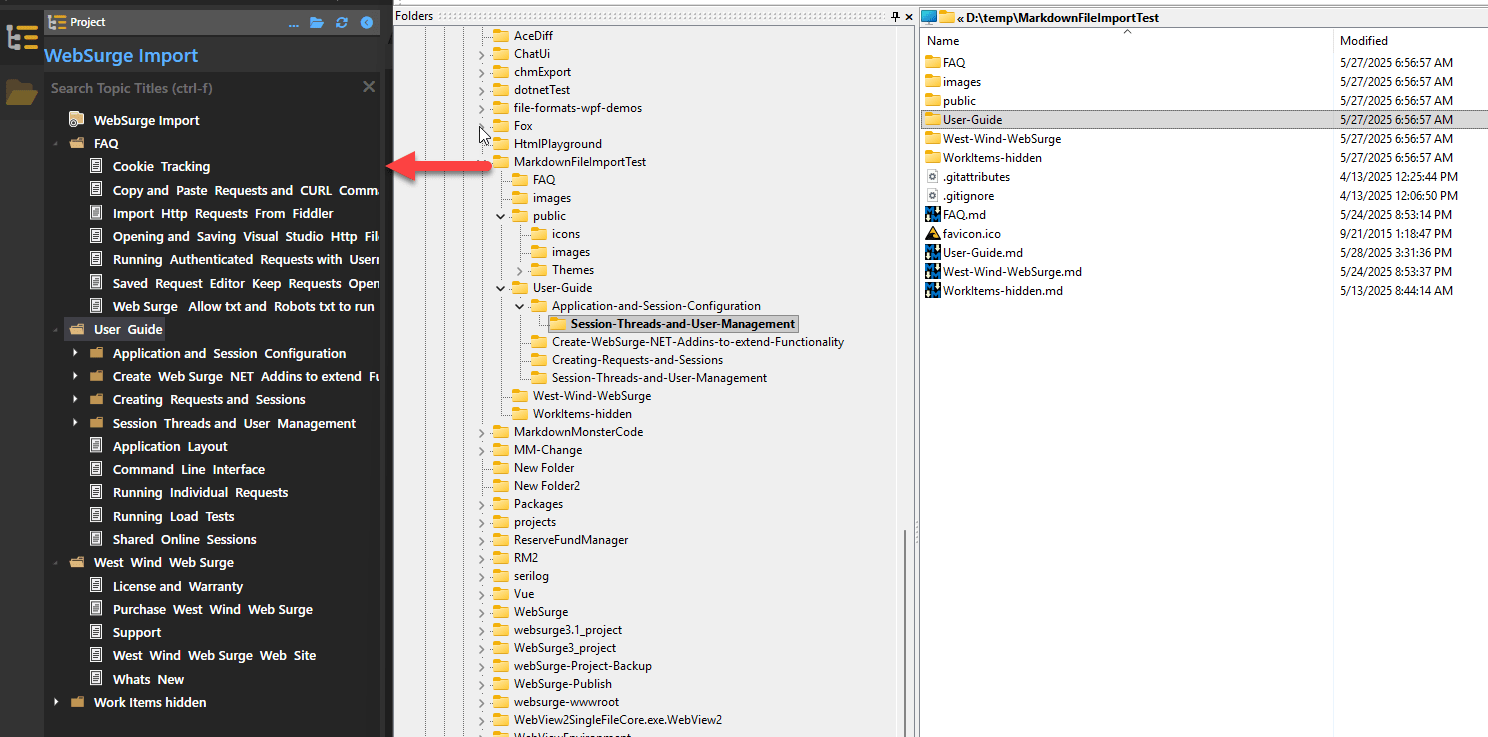Screen dimensions: 1488x737
Task: Expand the MarkdownMonsterCode folder
Action: coord(481,431)
